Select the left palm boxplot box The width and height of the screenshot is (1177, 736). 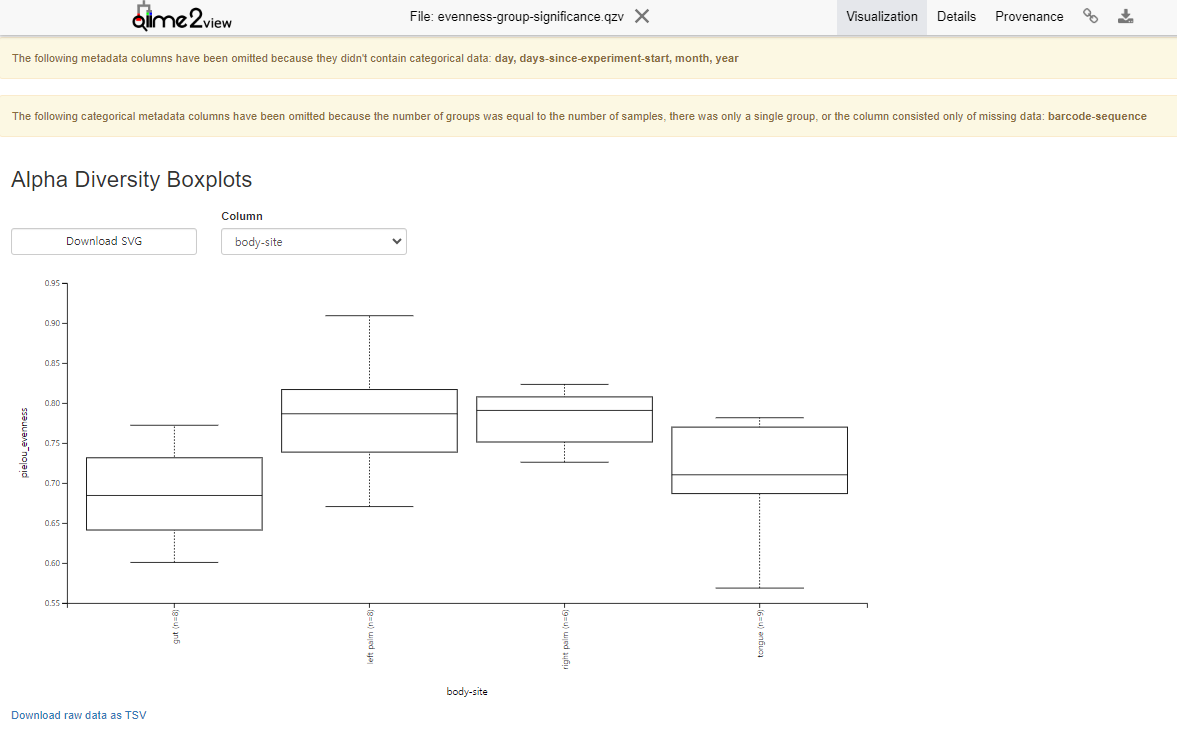[x=369, y=421]
